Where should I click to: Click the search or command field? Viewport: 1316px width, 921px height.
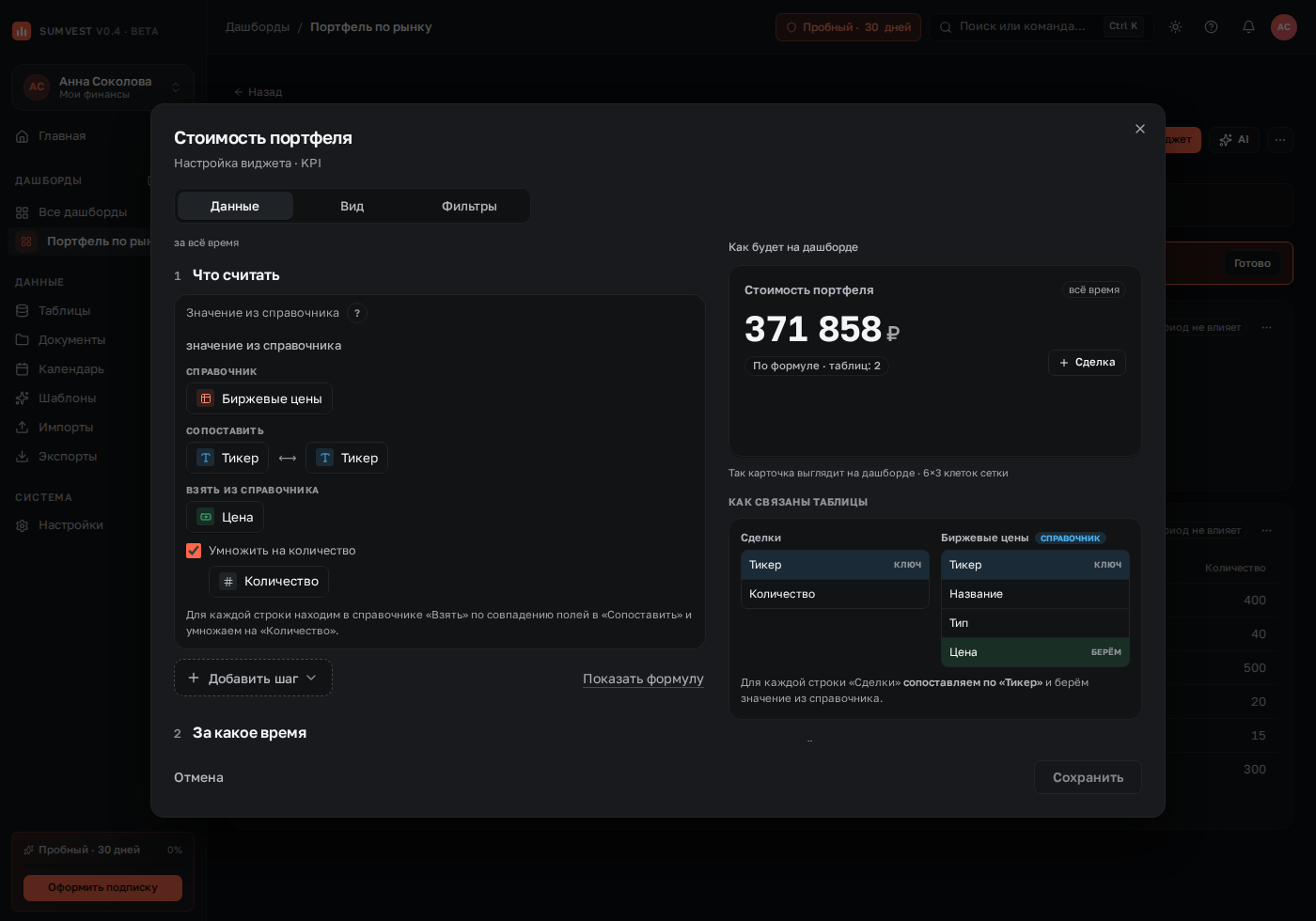[1039, 27]
